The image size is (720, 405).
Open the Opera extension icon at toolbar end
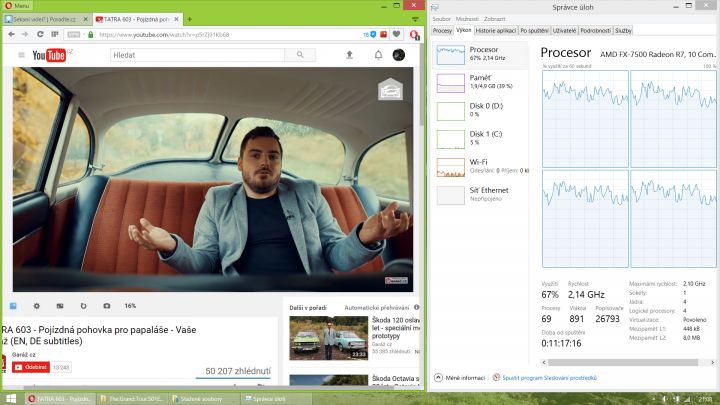pos(414,34)
